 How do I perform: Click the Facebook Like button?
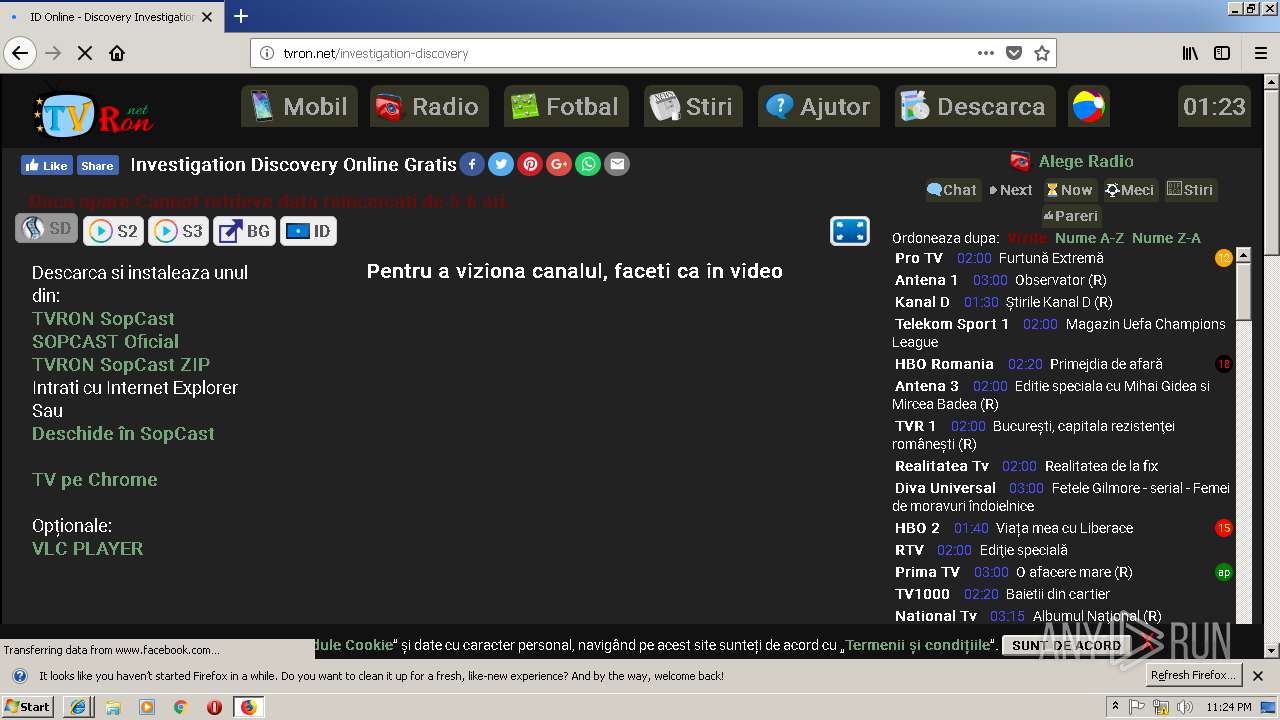pyautogui.click(x=46, y=165)
